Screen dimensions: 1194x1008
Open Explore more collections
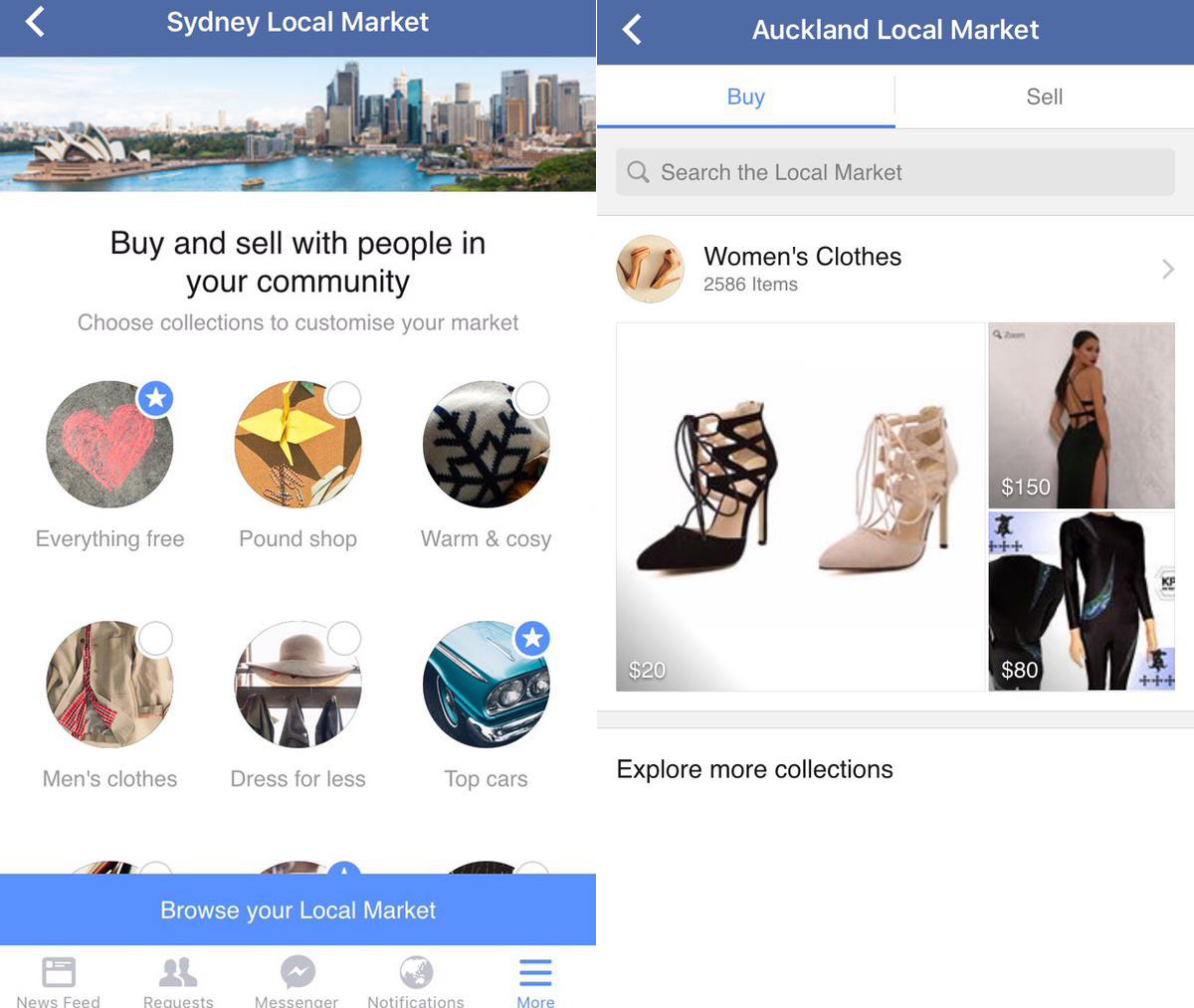click(755, 769)
